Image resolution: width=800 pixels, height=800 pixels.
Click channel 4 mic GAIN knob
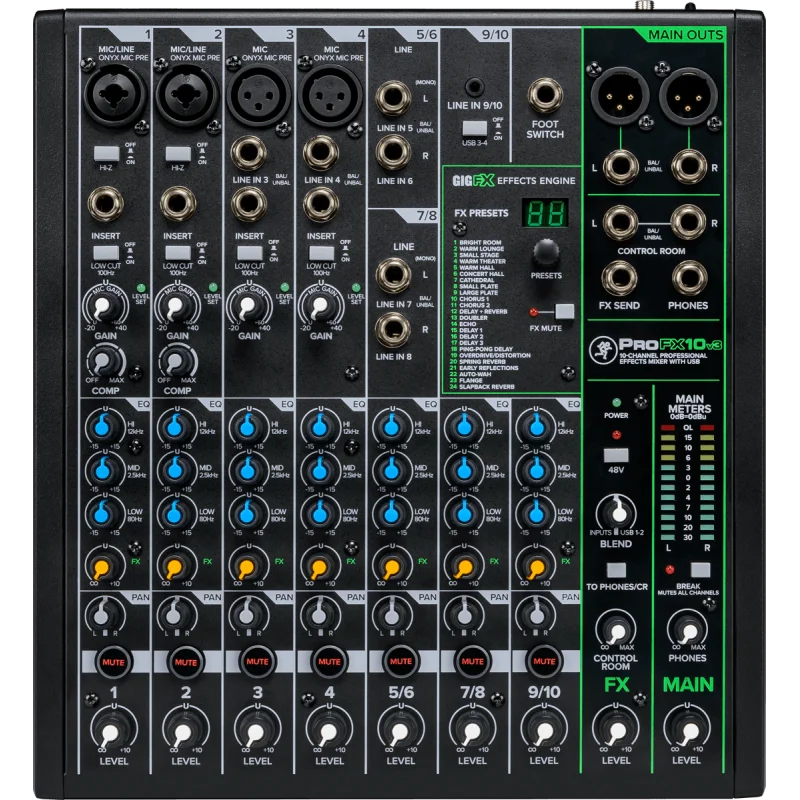[x=320, y=307]
